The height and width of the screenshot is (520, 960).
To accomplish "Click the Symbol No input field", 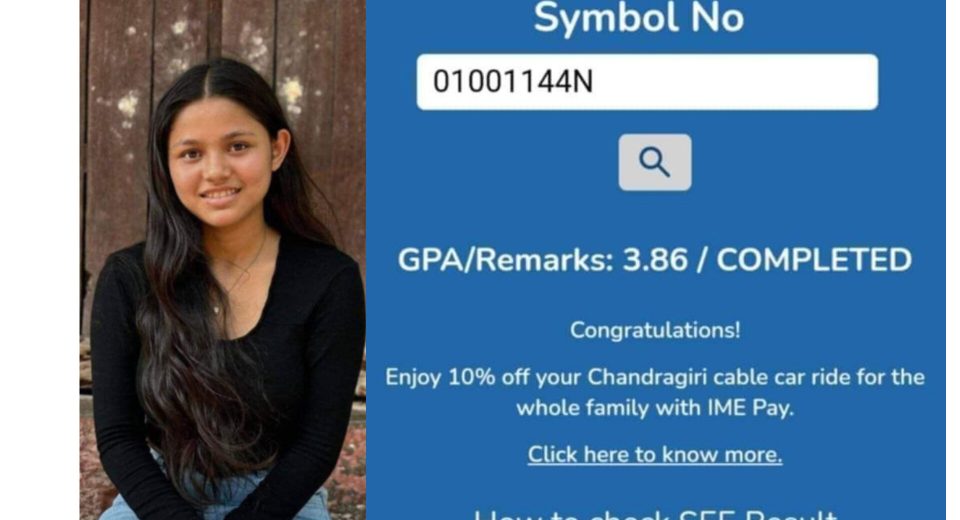I will [647, 82].
